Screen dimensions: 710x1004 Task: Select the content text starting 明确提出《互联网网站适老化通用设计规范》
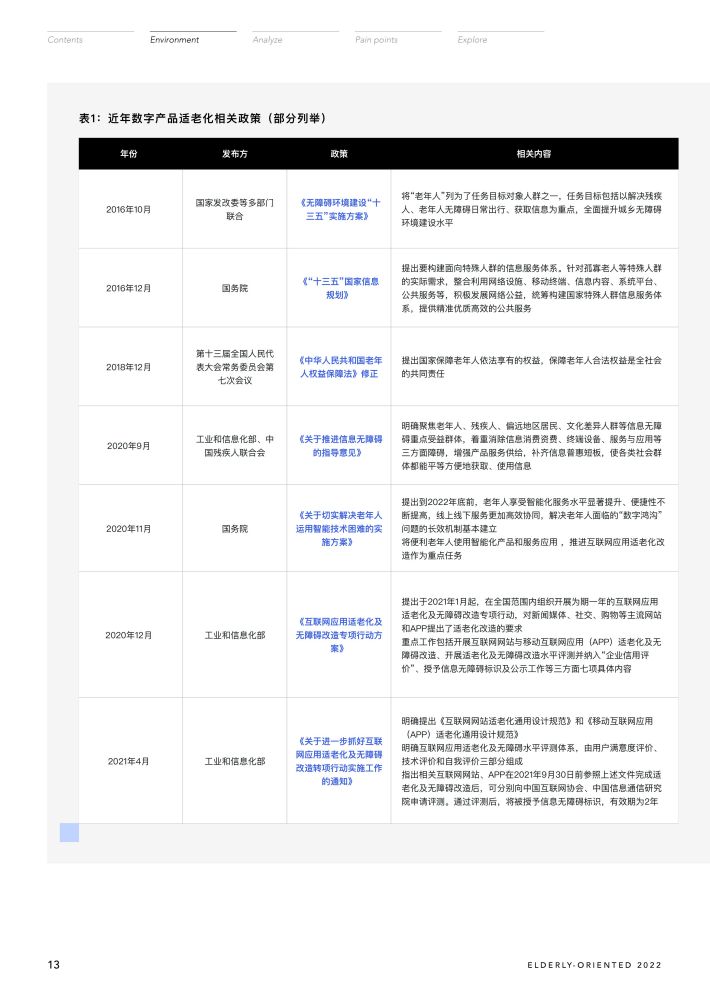pos(532,761)
